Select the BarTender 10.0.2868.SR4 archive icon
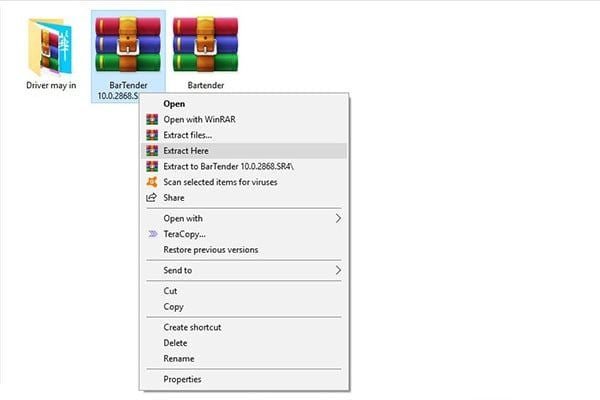 127,47
